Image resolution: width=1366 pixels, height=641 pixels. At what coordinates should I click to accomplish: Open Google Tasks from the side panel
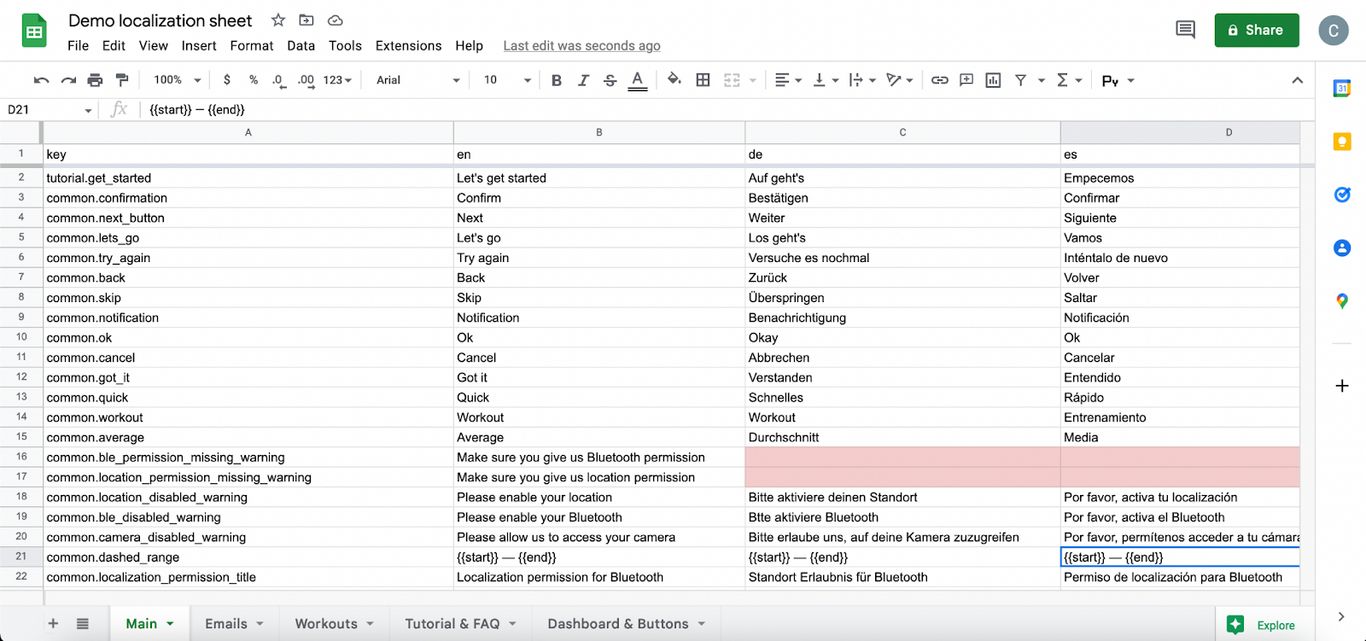pos(1342,194)
